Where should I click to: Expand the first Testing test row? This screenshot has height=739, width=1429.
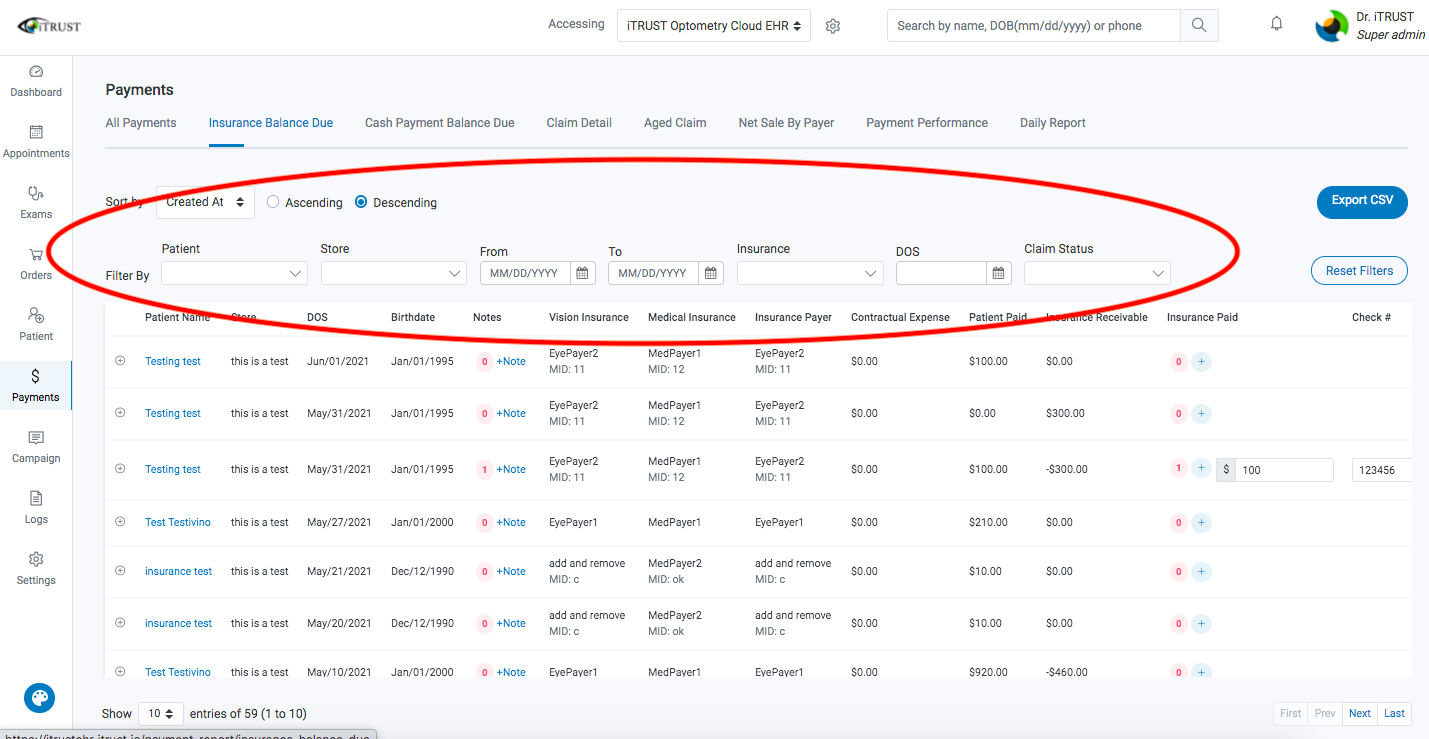(120, 361)
